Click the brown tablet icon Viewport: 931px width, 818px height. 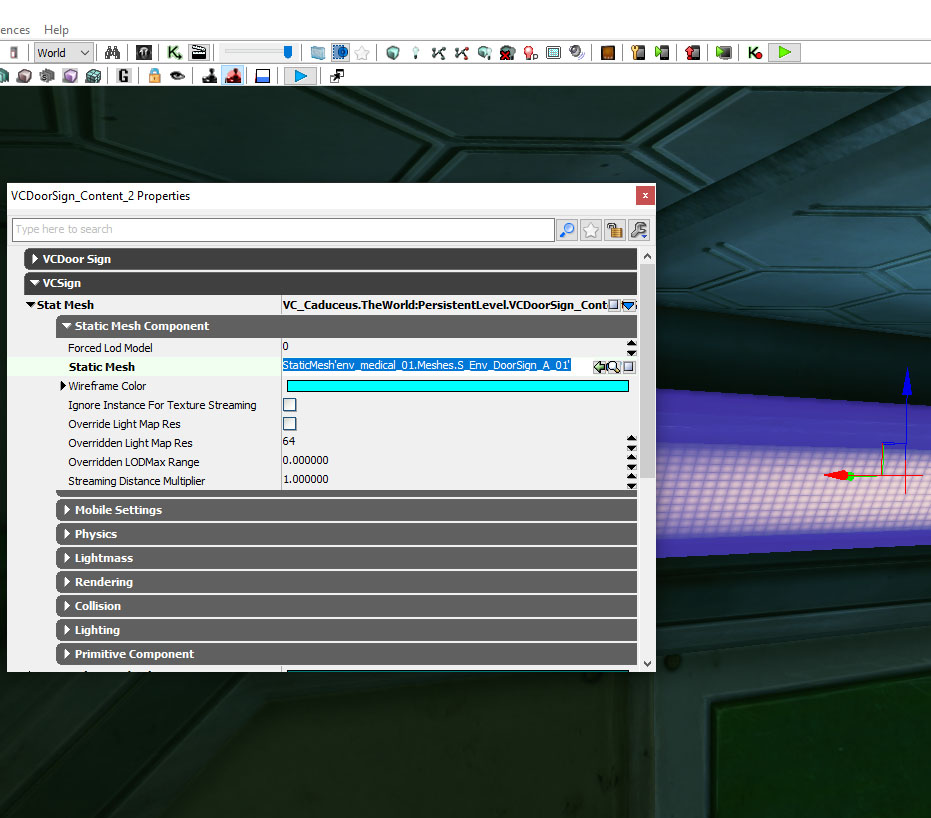tap(607, 53)
